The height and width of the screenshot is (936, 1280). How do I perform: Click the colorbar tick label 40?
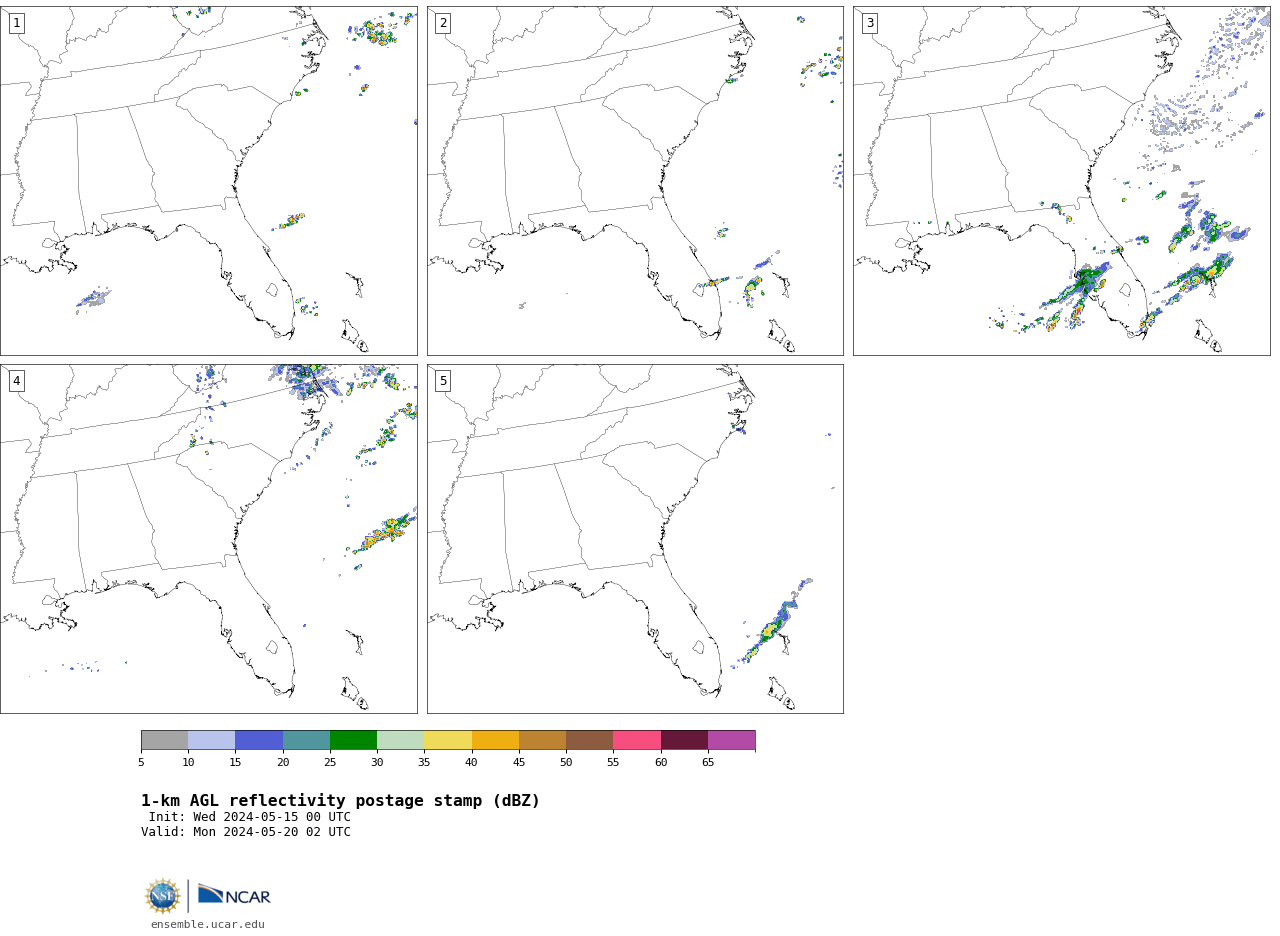point(472,763)
